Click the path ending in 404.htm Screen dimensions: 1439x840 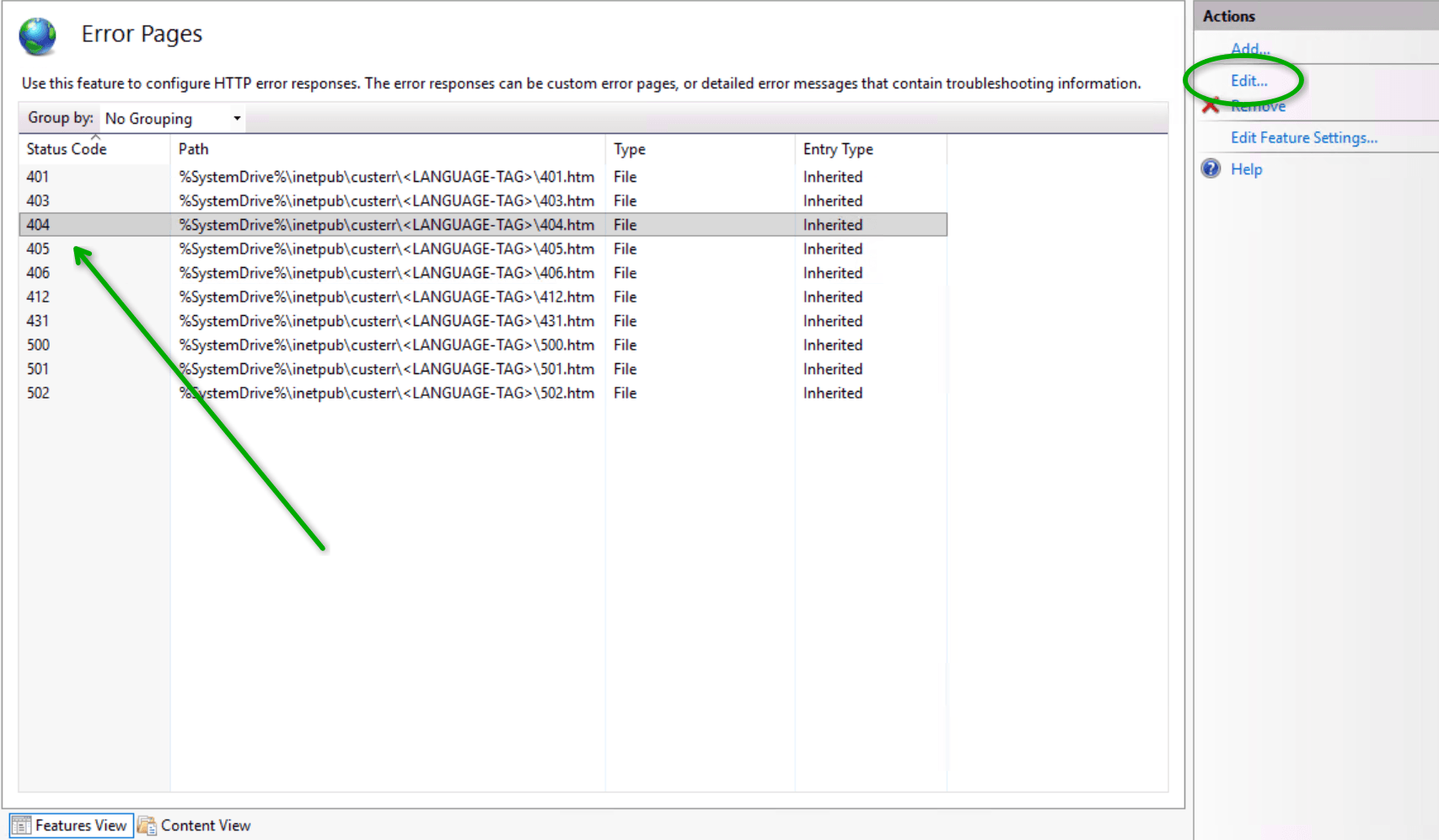[x=387, y=225]
